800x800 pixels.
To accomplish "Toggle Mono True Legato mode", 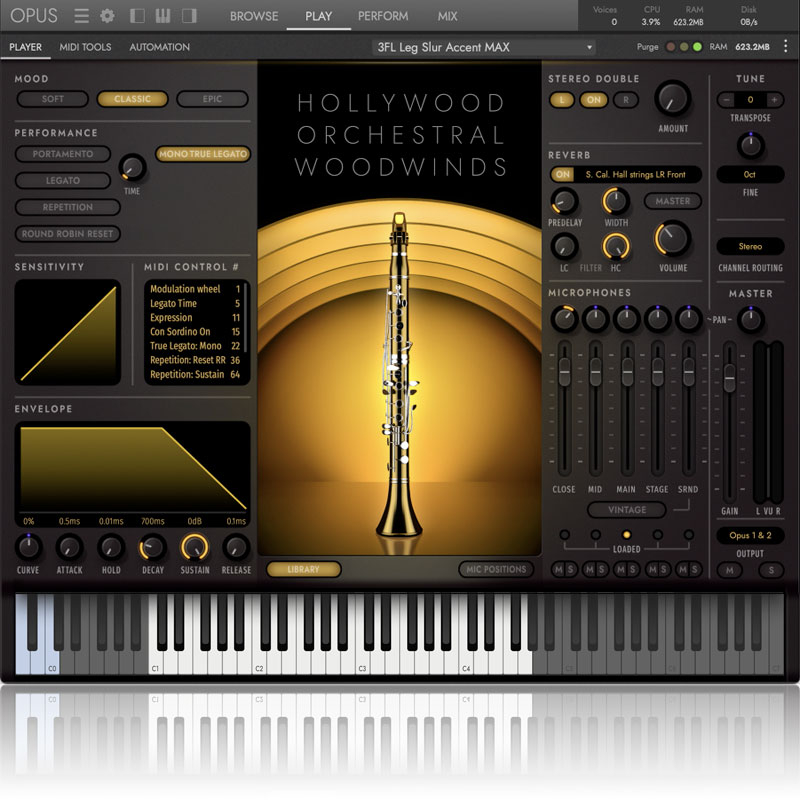I will point(203,154).
